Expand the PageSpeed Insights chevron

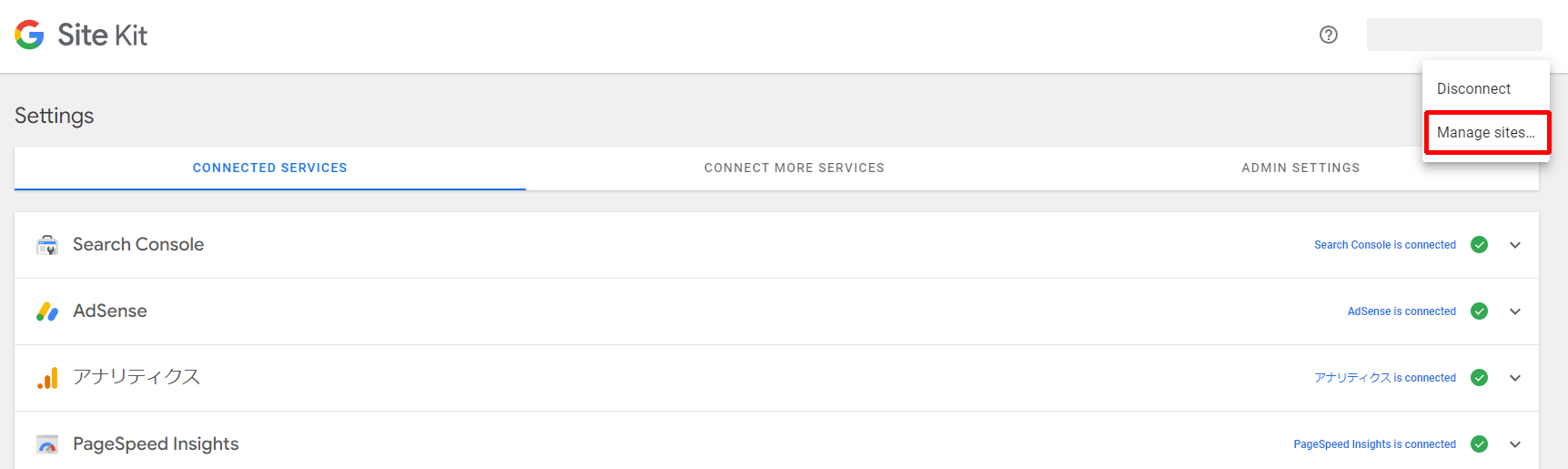pos(1515,444)
